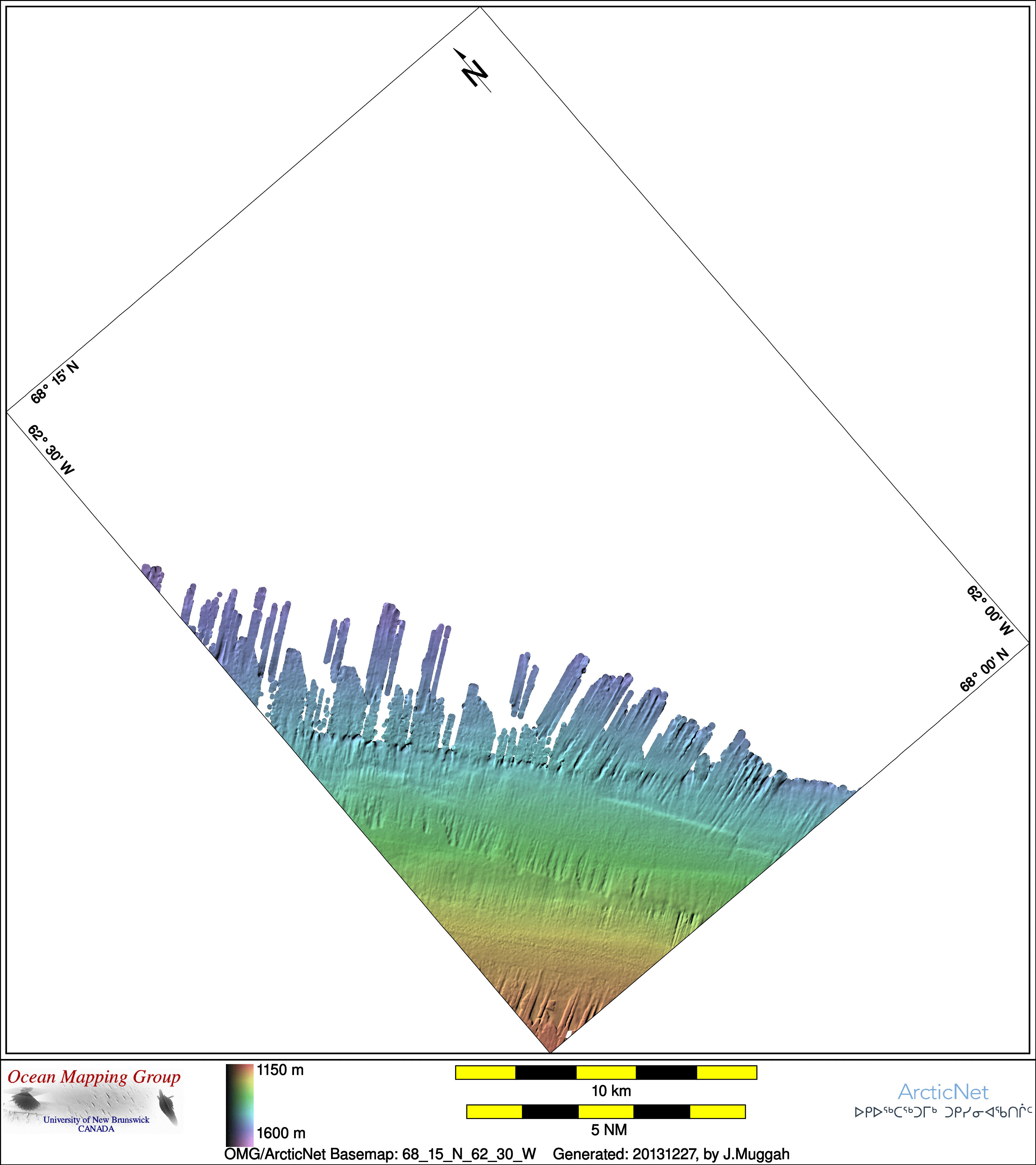Click the Inuktitut syllabics text under ArcticNet
Image resolution: width=1036 pixels, height=1165 pixels.
point(943,1112)
